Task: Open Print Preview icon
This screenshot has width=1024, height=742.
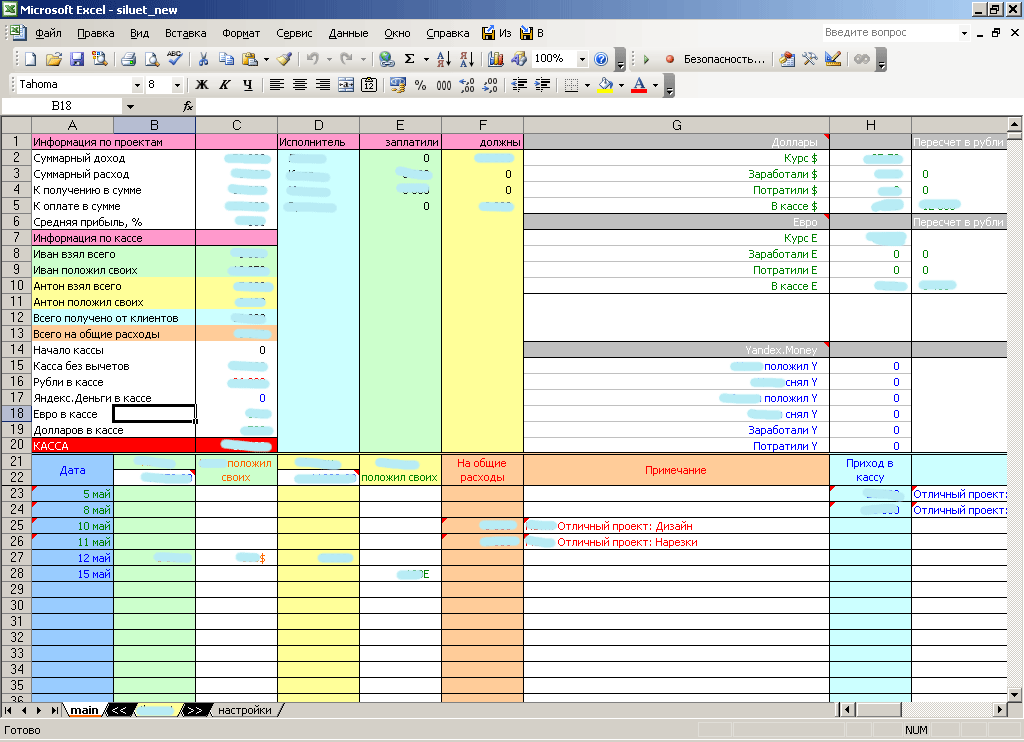Action: coord(152,59)
